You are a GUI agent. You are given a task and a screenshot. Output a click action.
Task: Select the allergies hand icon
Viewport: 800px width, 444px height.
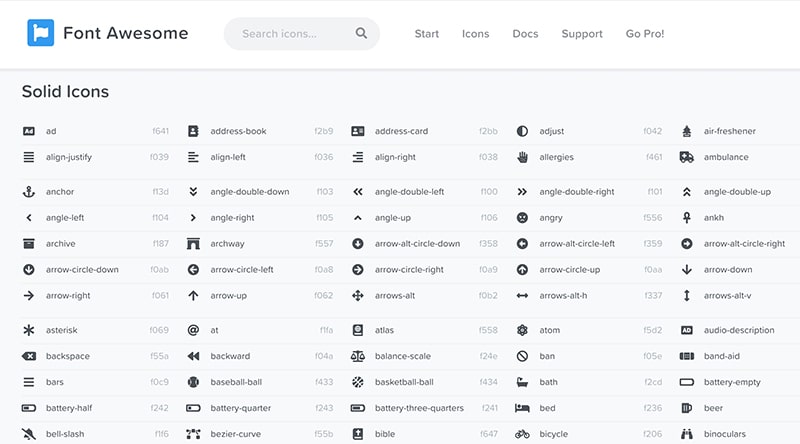(x=522, y=157)
